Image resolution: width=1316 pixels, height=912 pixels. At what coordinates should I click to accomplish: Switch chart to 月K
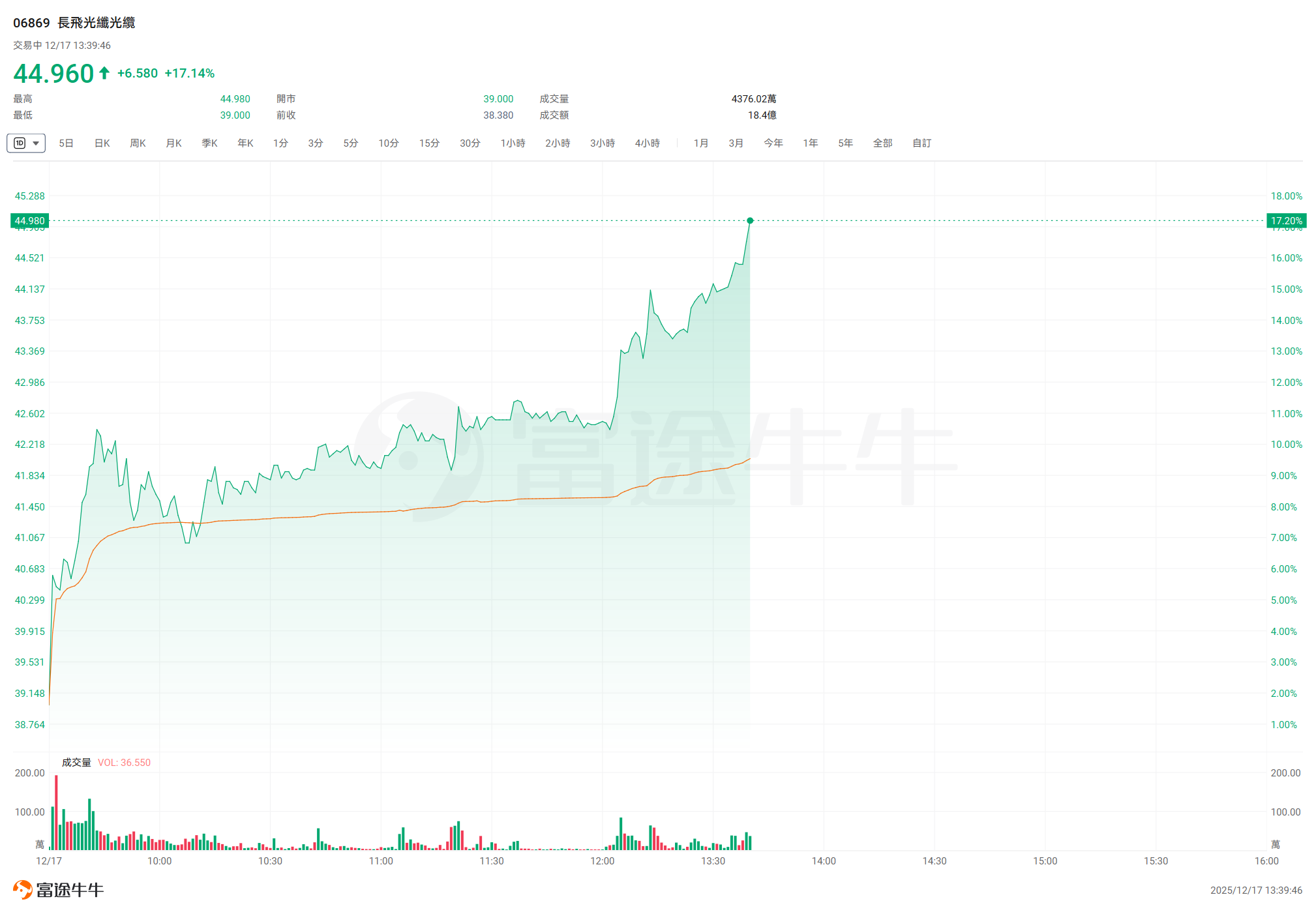(173, 143)
